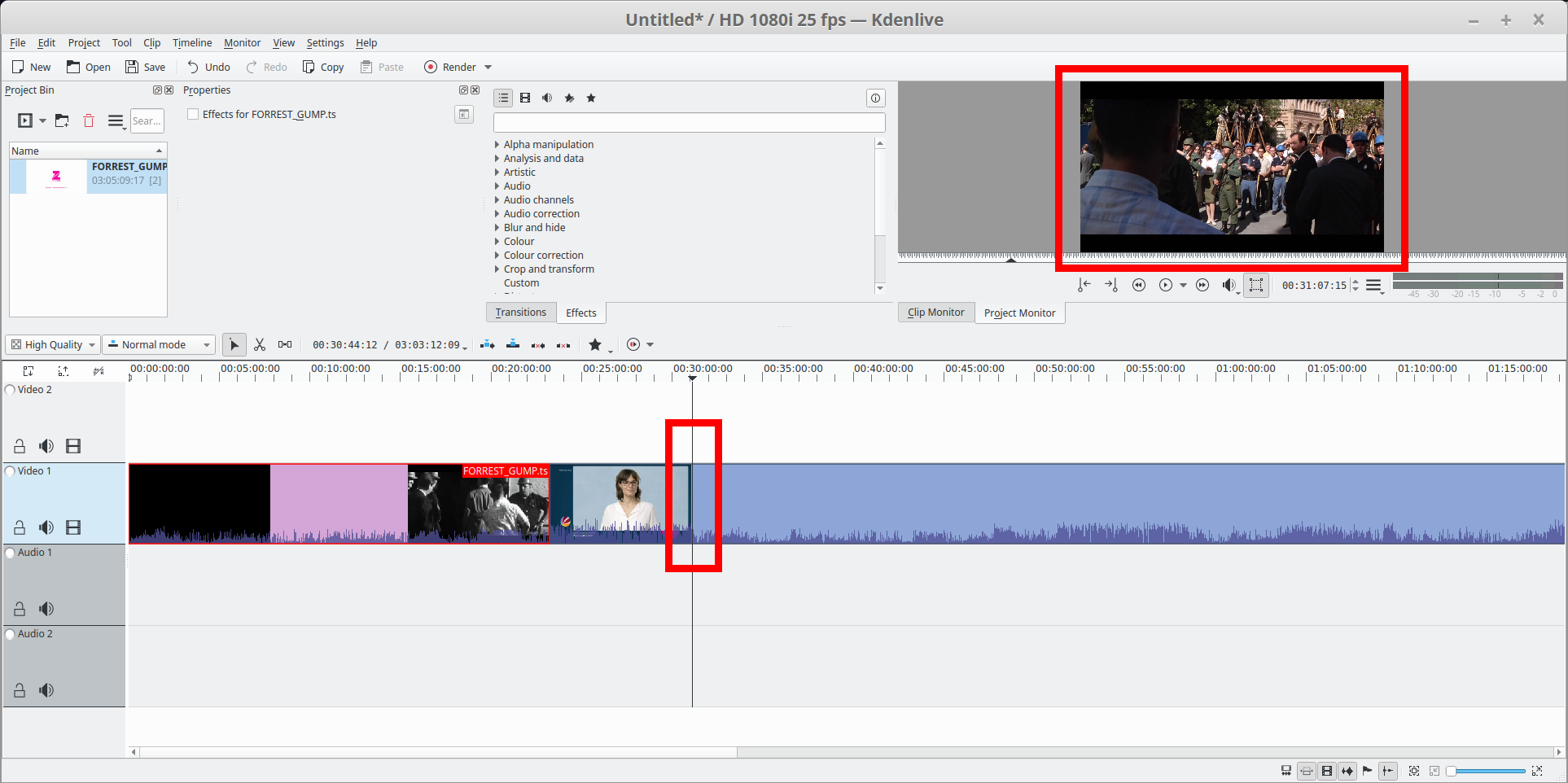Open the Monitor menu
The height and width of the screenshot is (783, 1568).
pos(243,43)
